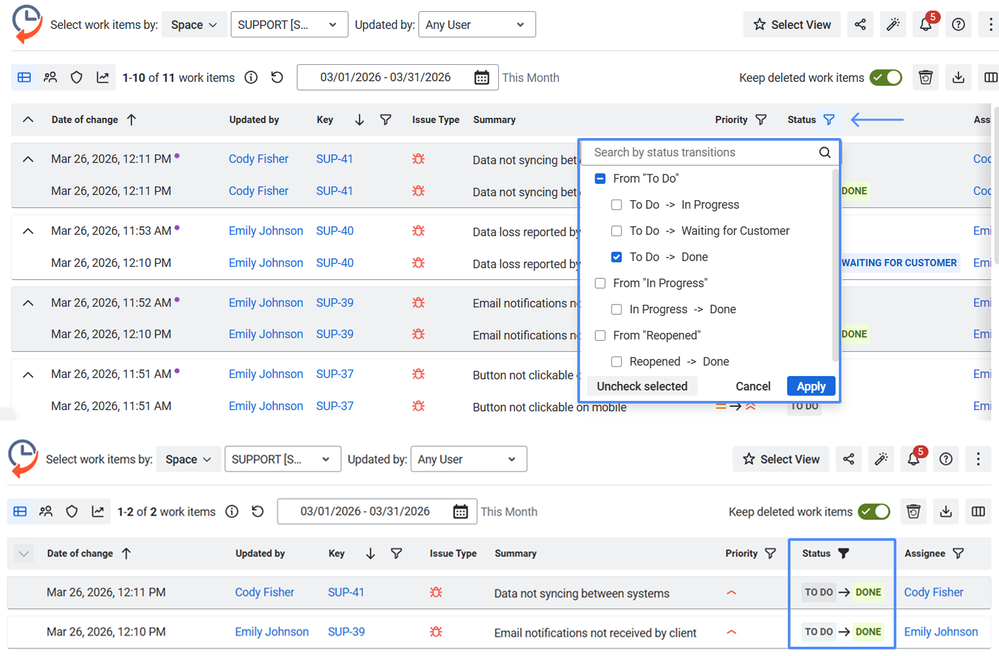The height and width of the screenshot is (656, 999).
Task: Click the share icon
Action: pos(860,24)
